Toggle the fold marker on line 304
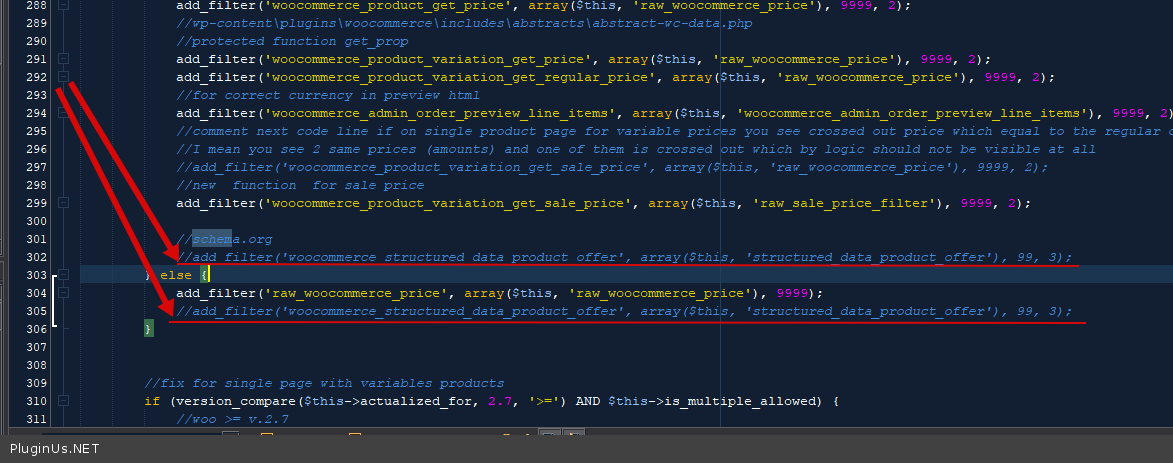 click(64, 293)
